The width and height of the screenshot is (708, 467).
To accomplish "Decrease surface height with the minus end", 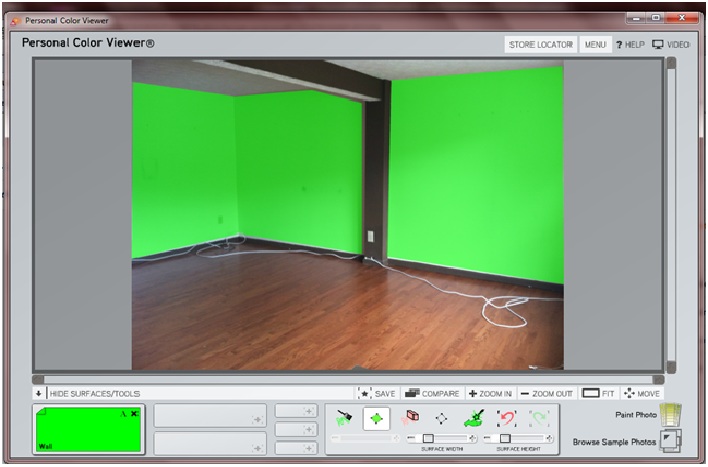I will (487, 438).
